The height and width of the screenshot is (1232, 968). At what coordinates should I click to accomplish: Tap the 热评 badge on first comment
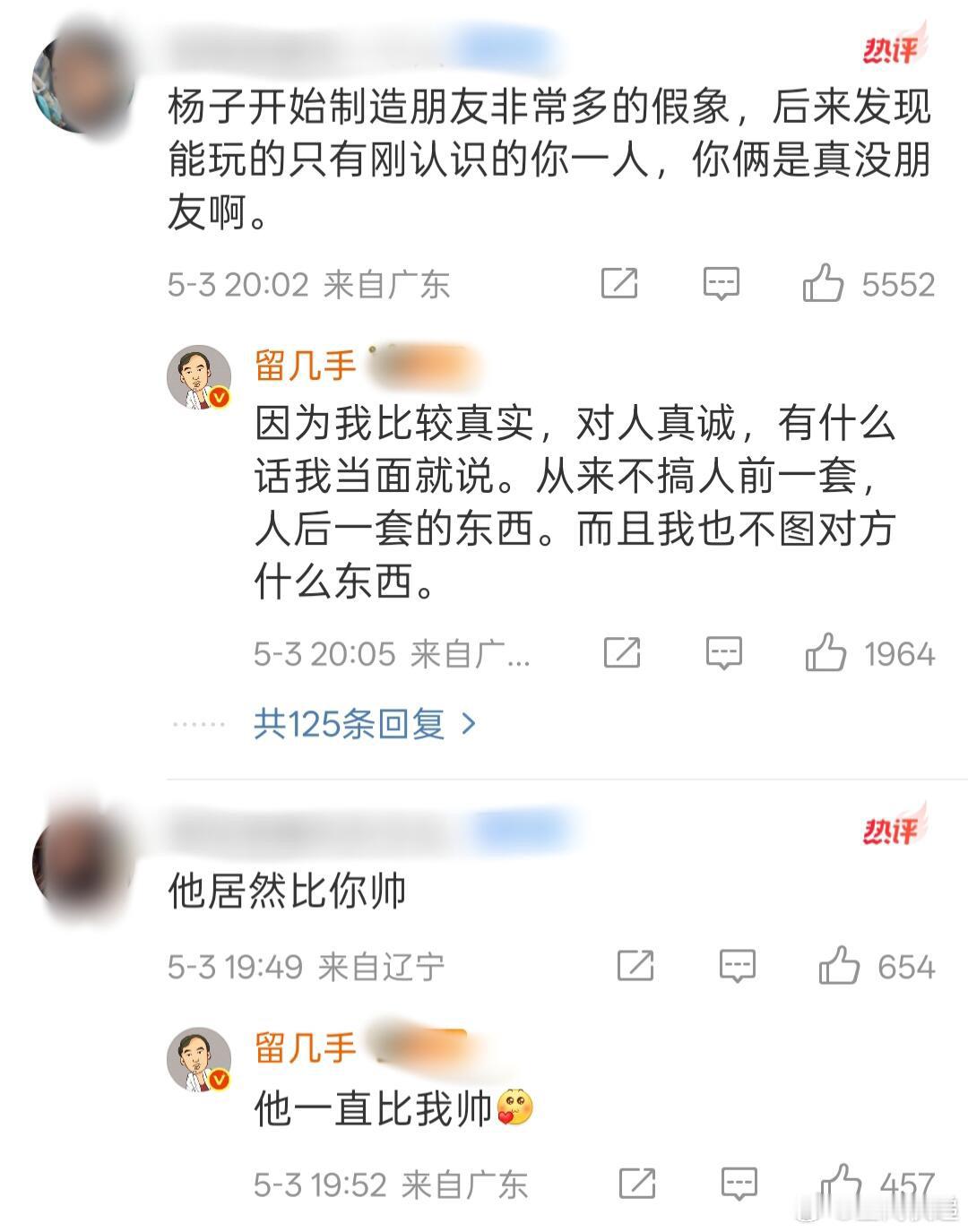(893, 47)
